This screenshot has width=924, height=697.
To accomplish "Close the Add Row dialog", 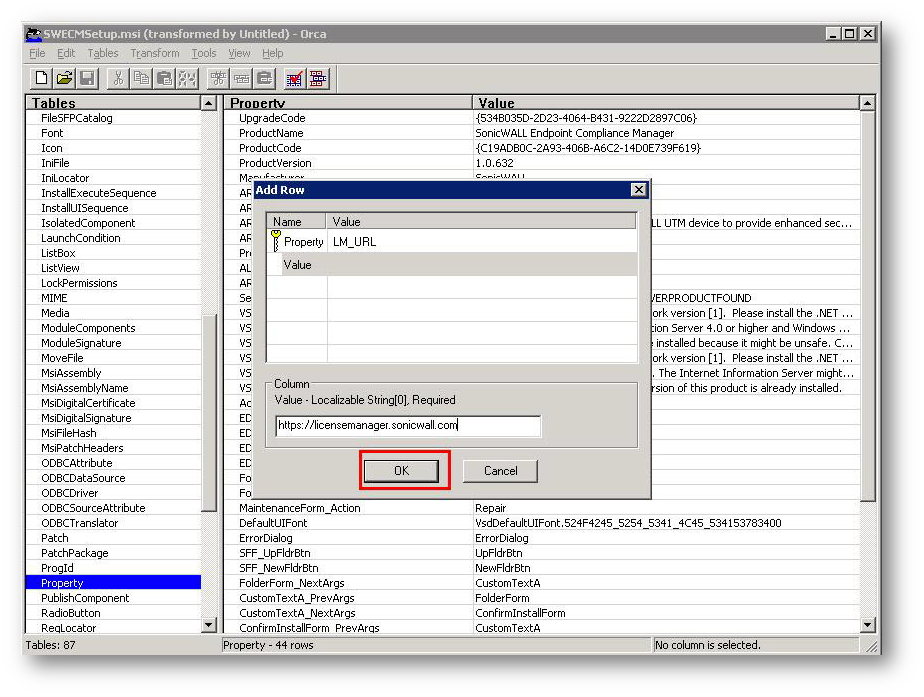I will click(x=638, y=190).
